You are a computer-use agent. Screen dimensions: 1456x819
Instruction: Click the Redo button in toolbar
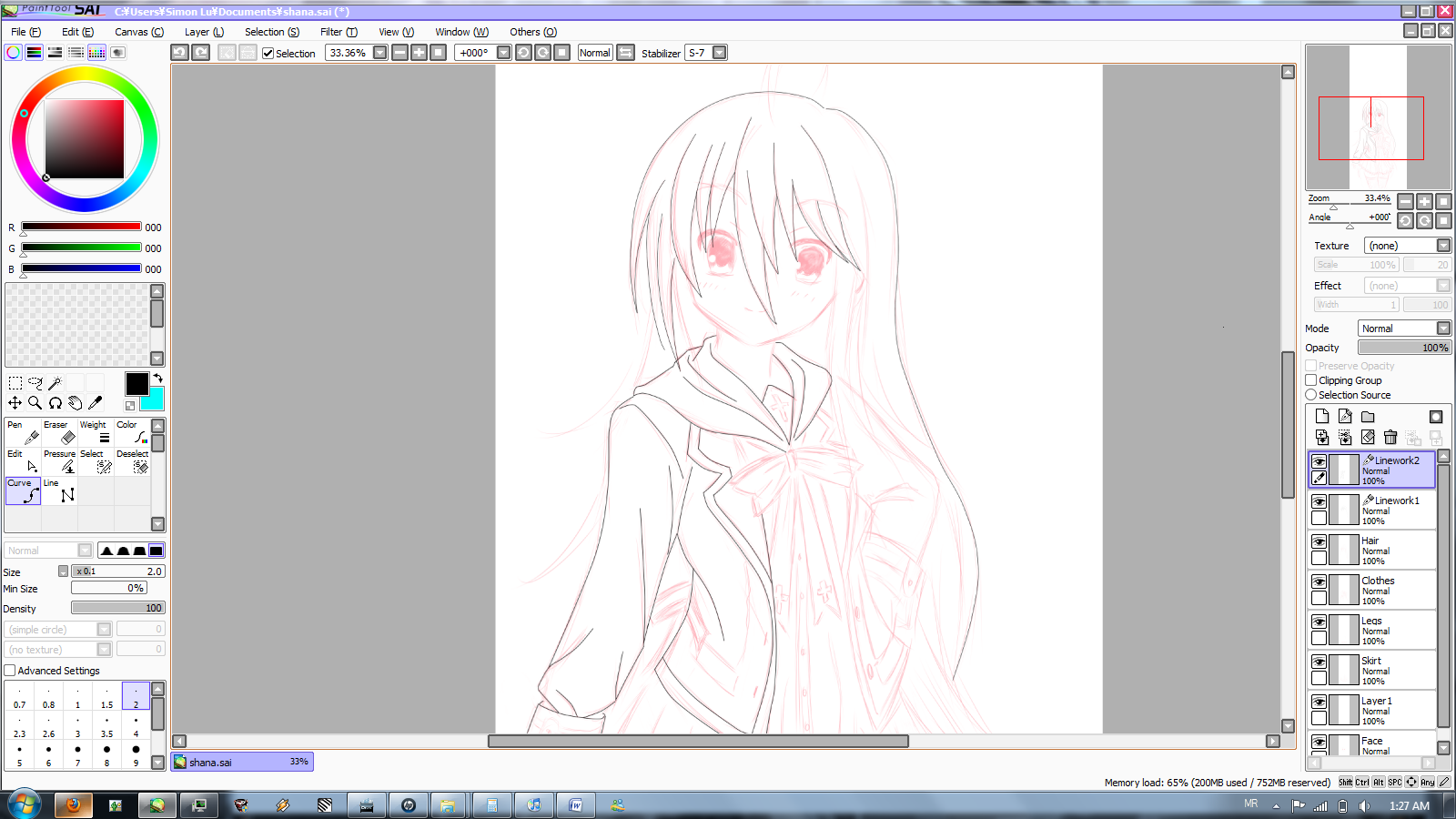click(201, 53)
